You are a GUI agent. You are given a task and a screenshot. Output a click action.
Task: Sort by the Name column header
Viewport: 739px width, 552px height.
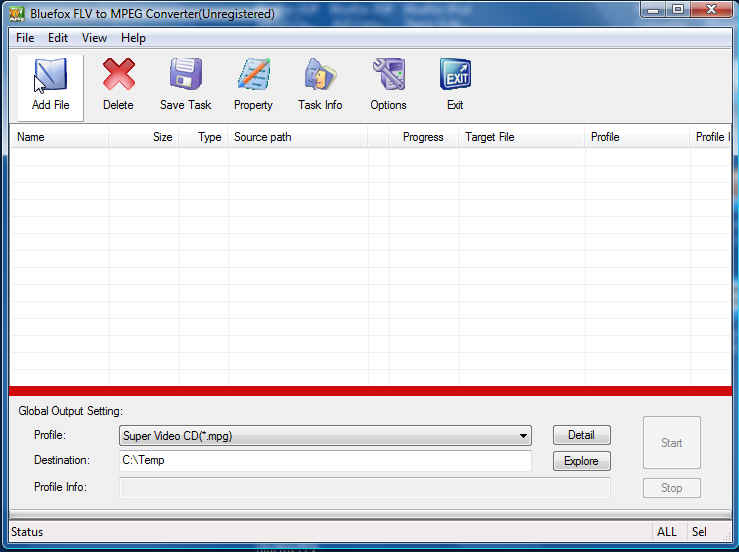(x=59, y=137)
